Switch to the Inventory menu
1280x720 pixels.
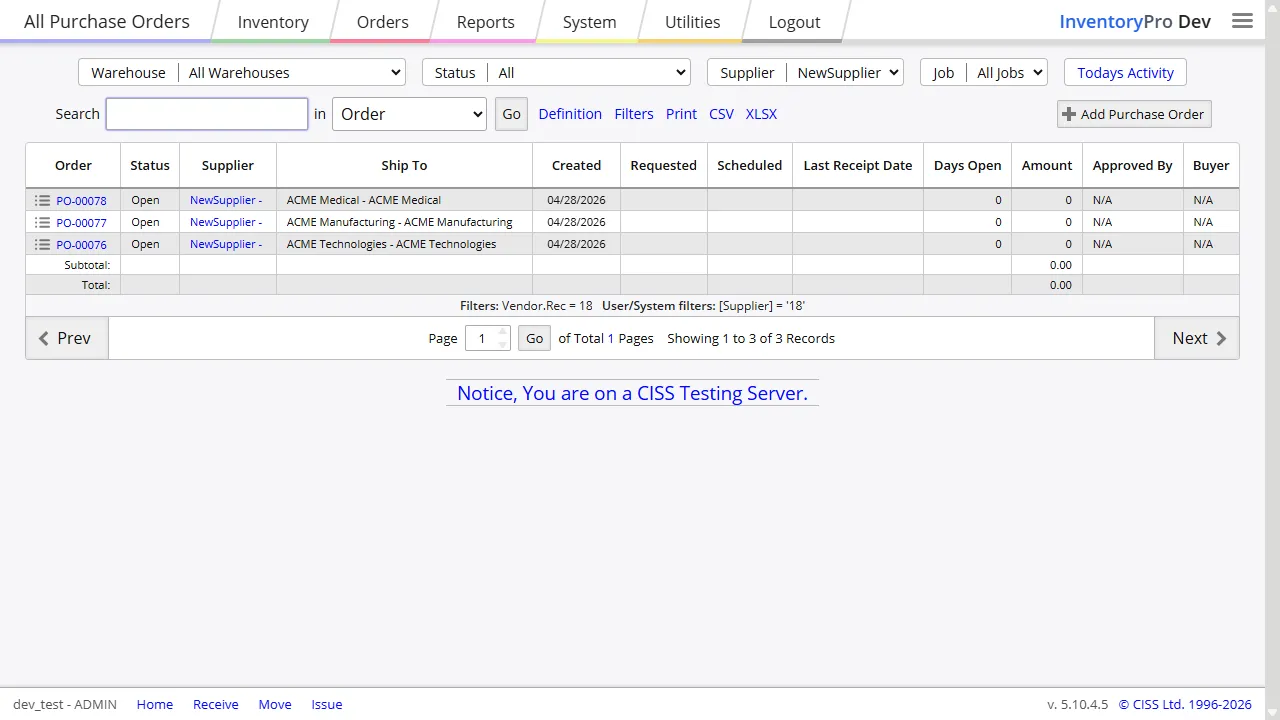click(x=273, y=21)
